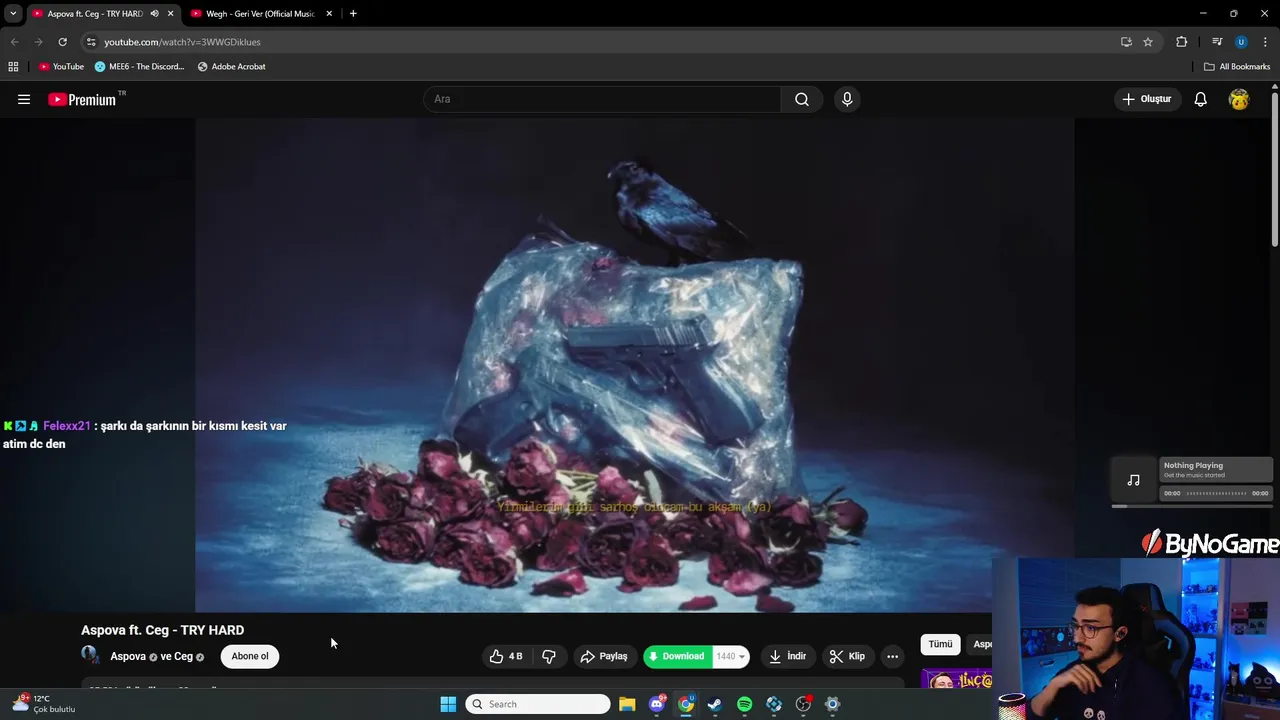
Task: Open MEE6 - The Discord bookmark
Action: click(x=140, y=67)
